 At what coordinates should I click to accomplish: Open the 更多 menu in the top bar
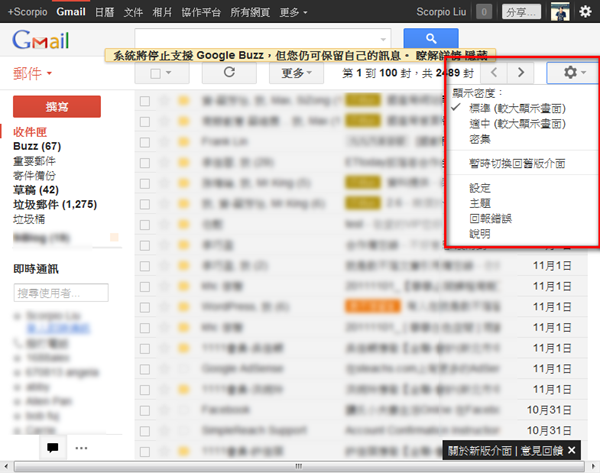[x=293, y=12]
